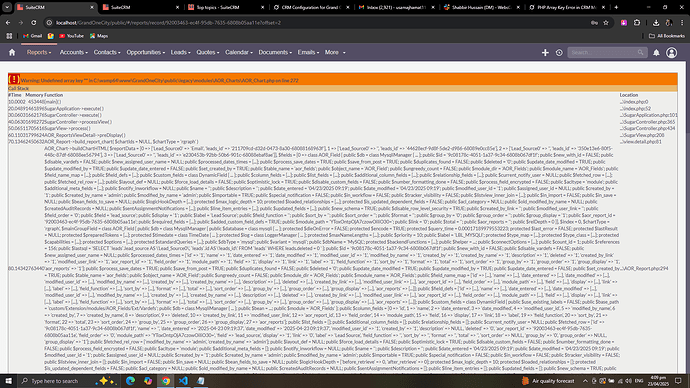Screen dimensions: 690x388
Task: Open the Quotes menu dropdown
Action: point(208,52)
